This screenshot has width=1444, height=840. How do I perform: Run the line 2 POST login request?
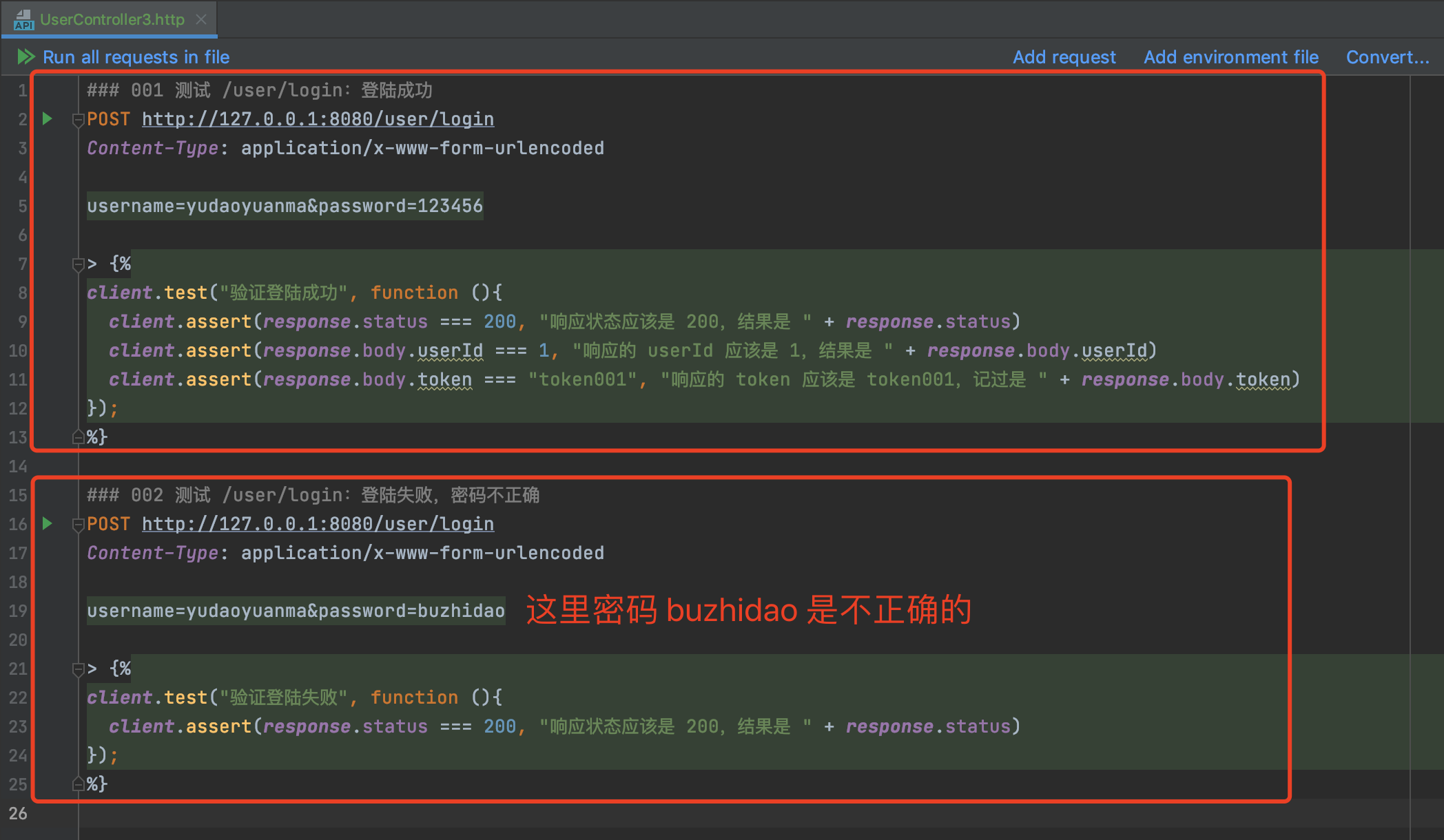(47, 118)
